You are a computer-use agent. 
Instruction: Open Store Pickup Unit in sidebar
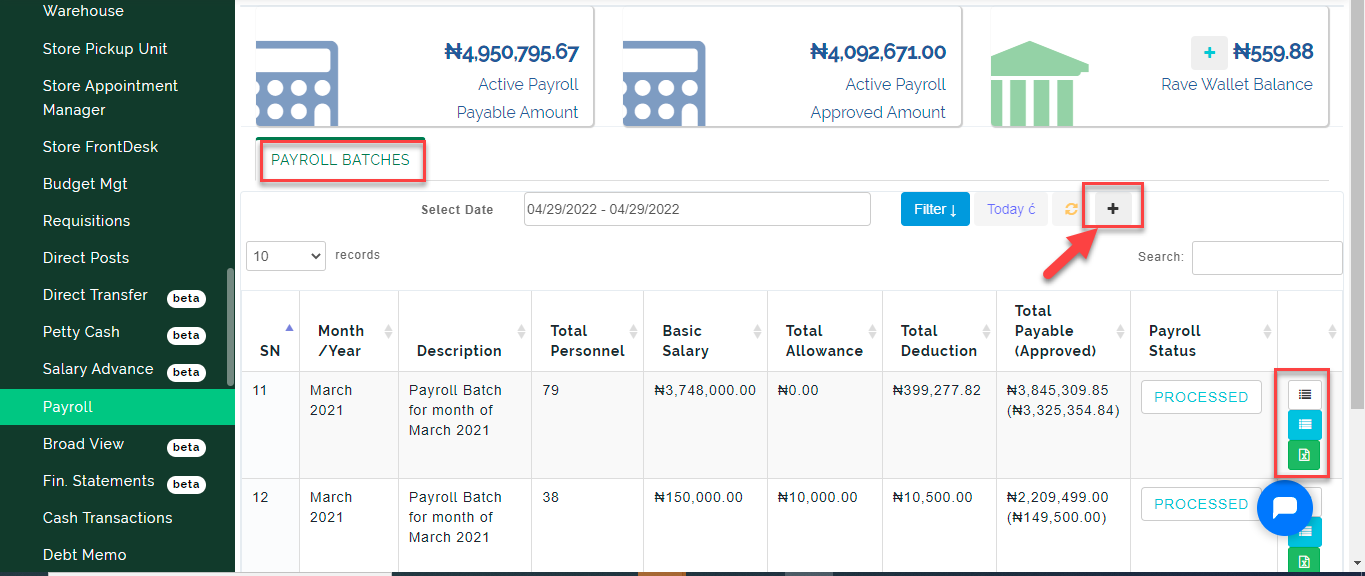pos(105,49)
